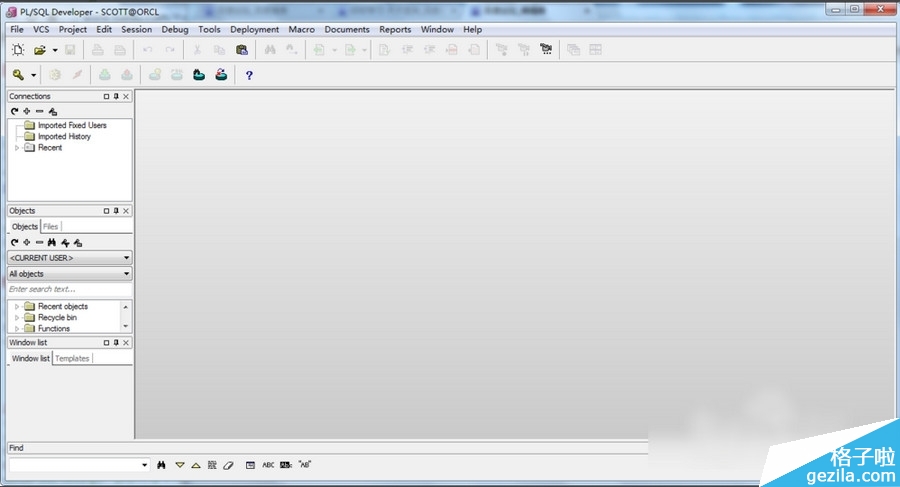Click the Save diskette icon
900x487 pixels.
[x=70, y=50]
